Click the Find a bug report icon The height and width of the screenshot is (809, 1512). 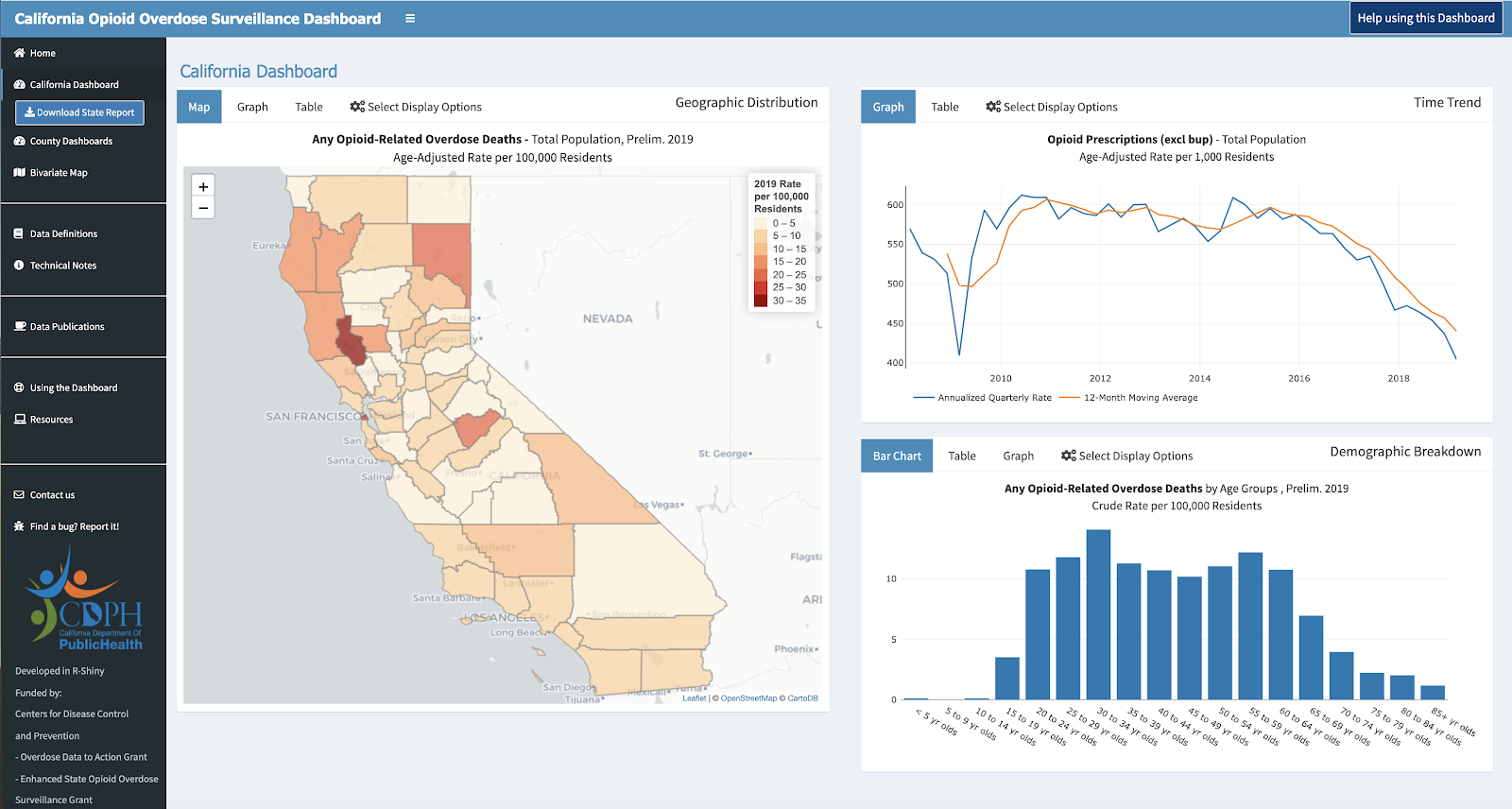click(19, 526)
